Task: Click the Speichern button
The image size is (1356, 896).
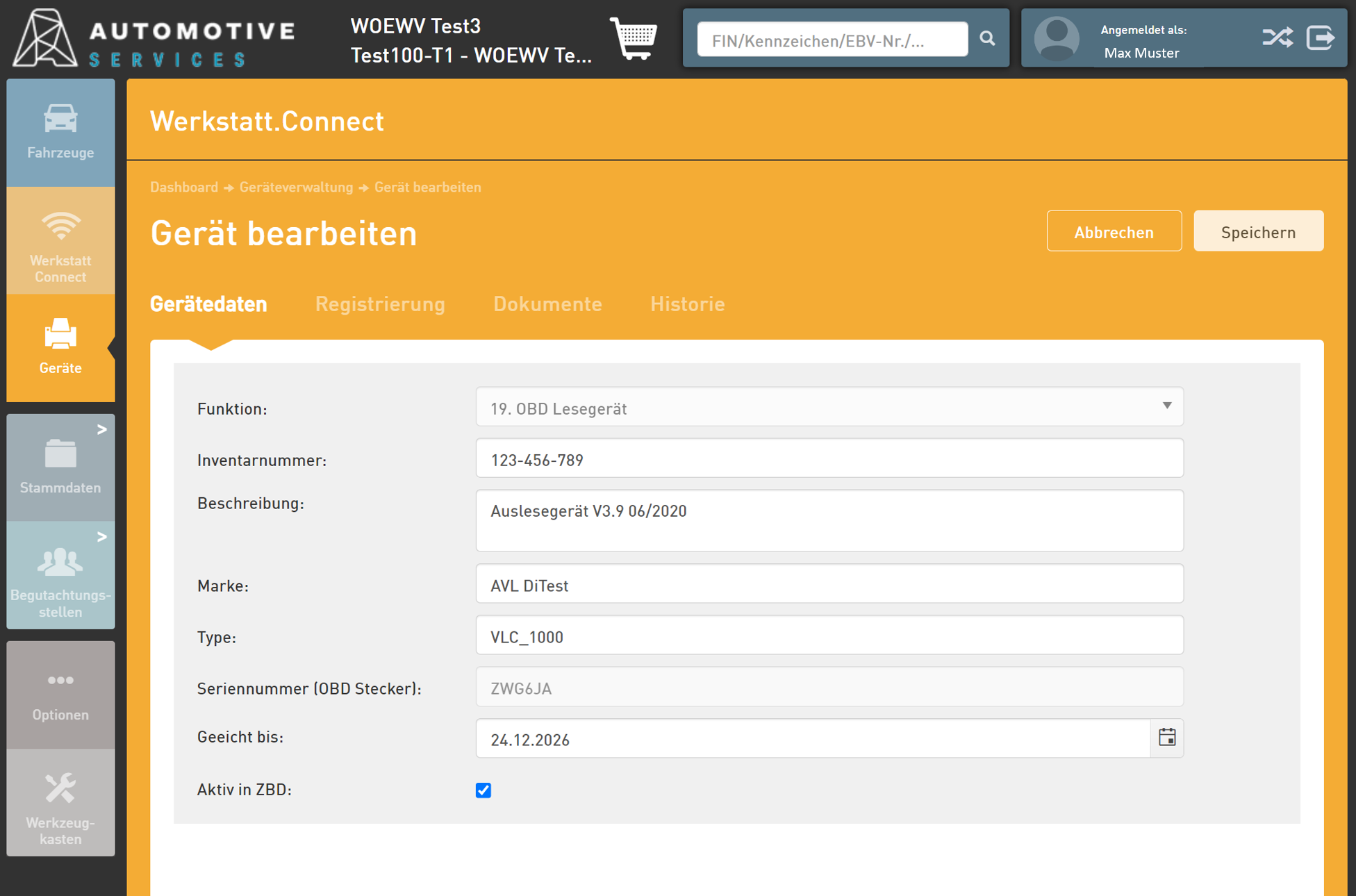Action: point(1258,232)
